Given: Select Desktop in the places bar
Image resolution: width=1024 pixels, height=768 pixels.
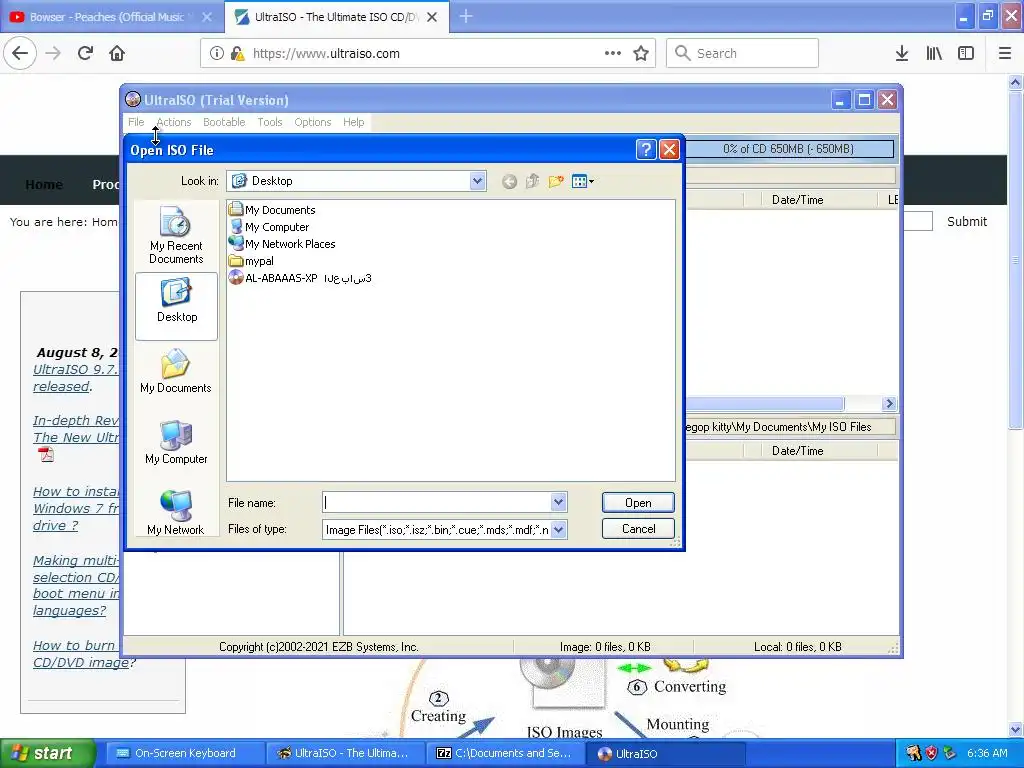Looking at the screenshot, I should [176, 306].
